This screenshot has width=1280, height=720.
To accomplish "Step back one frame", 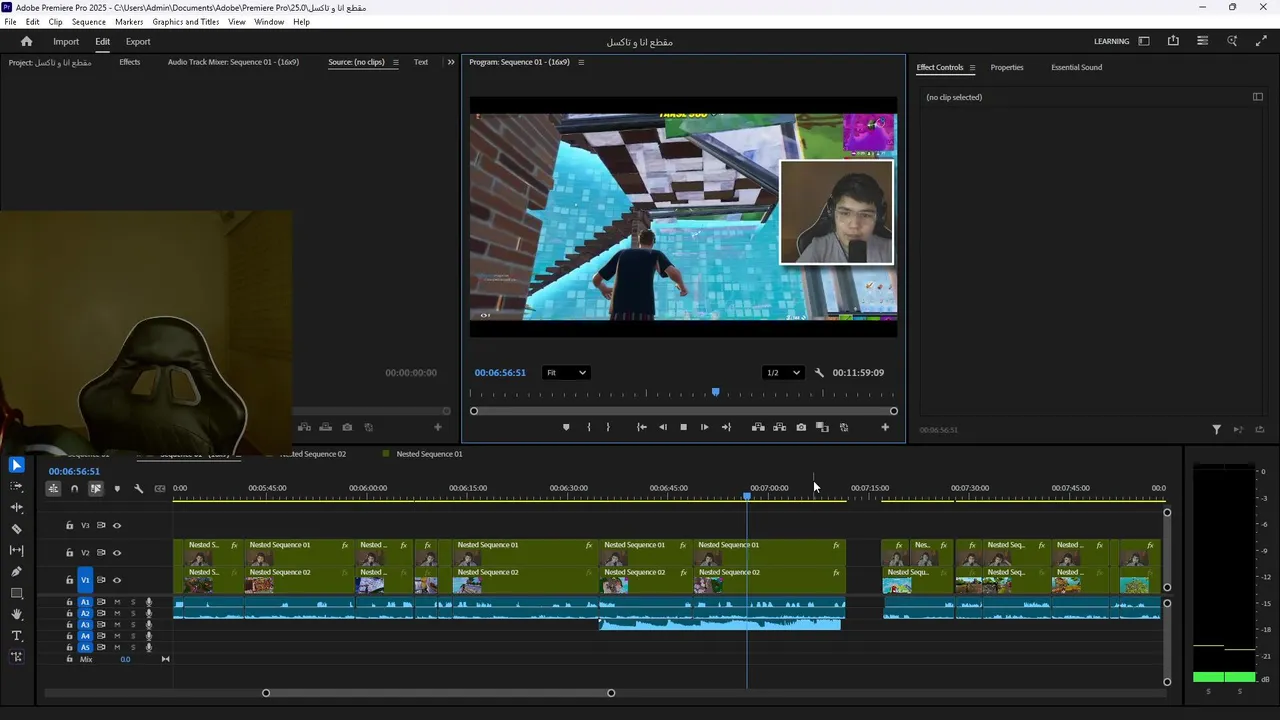I will [662, 427].
